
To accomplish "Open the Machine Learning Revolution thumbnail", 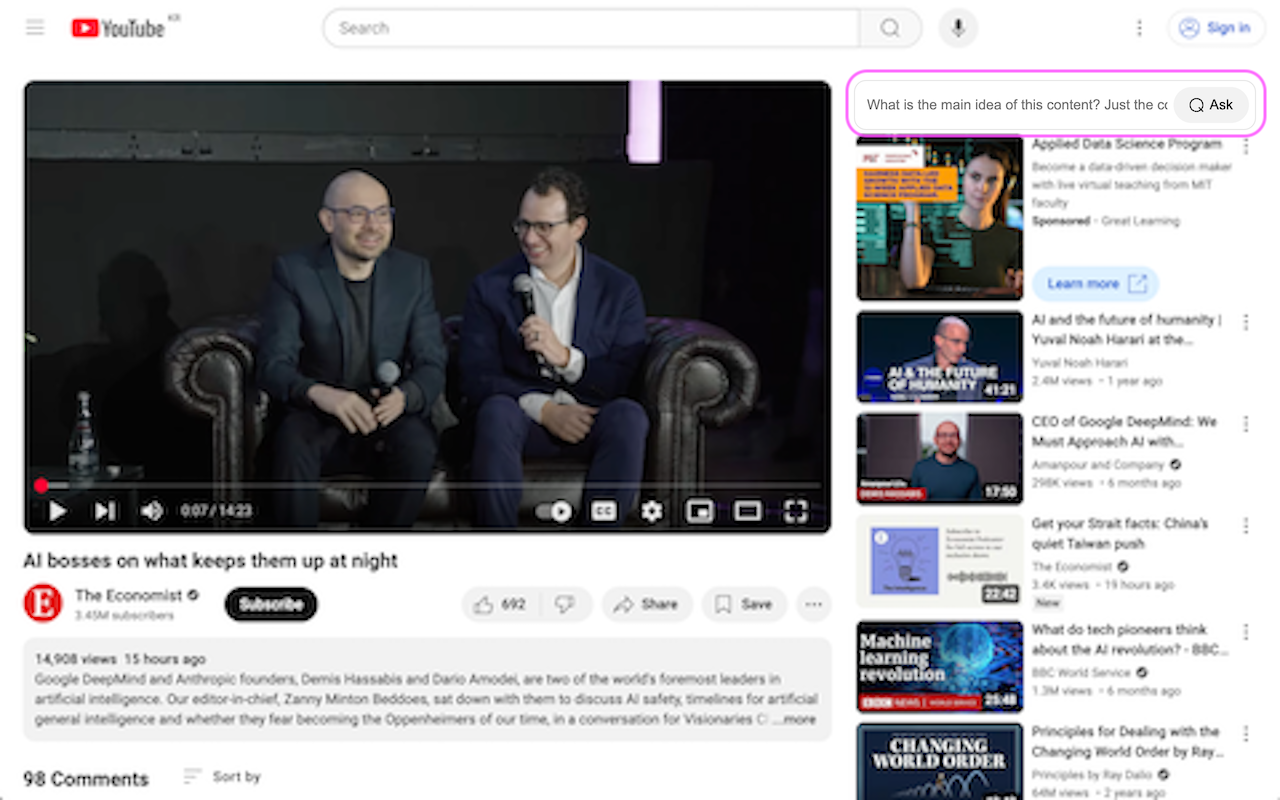I will pyautogui.click(x=939, y=665).
